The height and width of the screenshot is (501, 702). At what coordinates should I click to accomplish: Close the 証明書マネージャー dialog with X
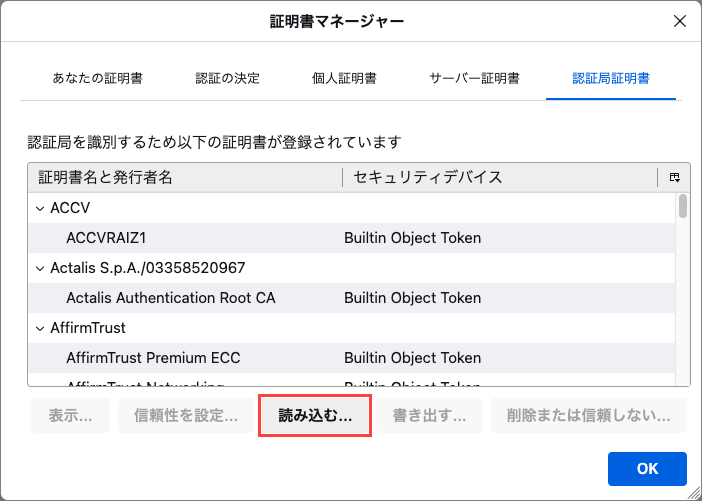pos(680,21)
